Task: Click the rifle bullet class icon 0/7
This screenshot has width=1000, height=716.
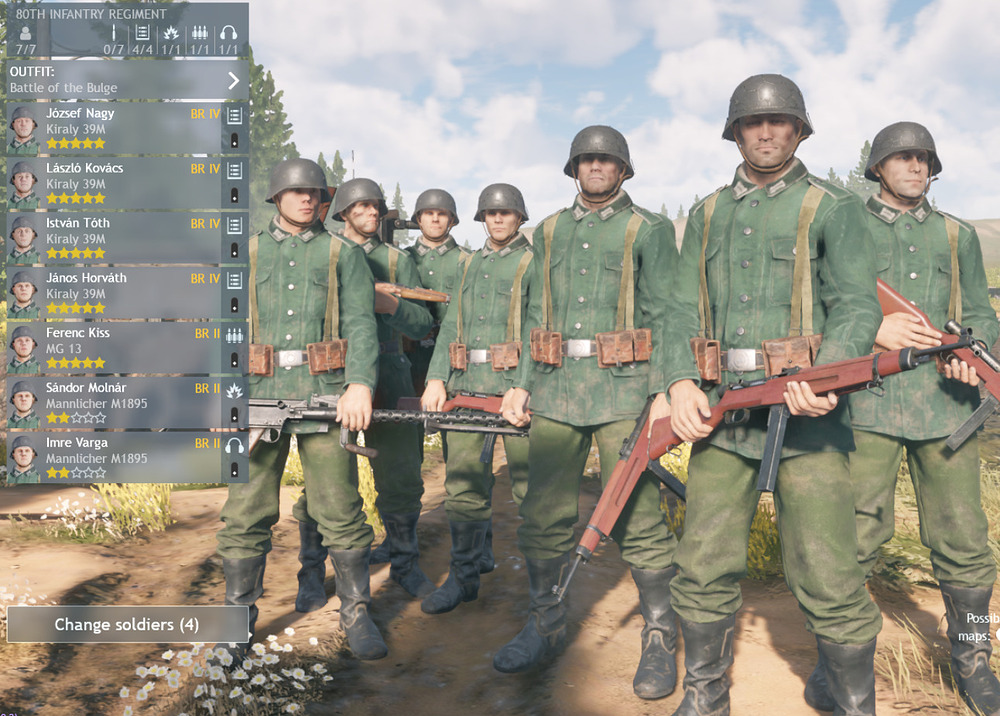Action: click(114, 33)
